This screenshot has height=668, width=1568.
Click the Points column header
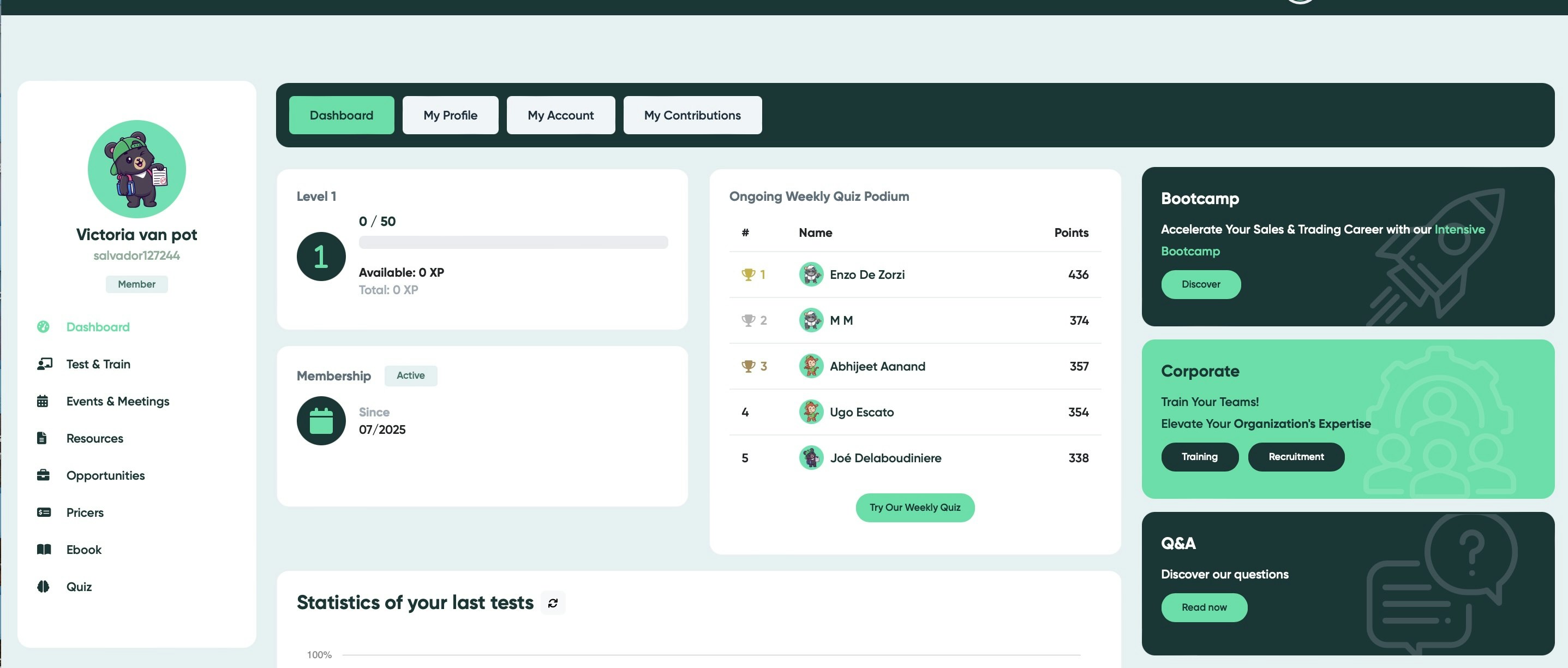pyautogui.click(x=1070, y=232)
